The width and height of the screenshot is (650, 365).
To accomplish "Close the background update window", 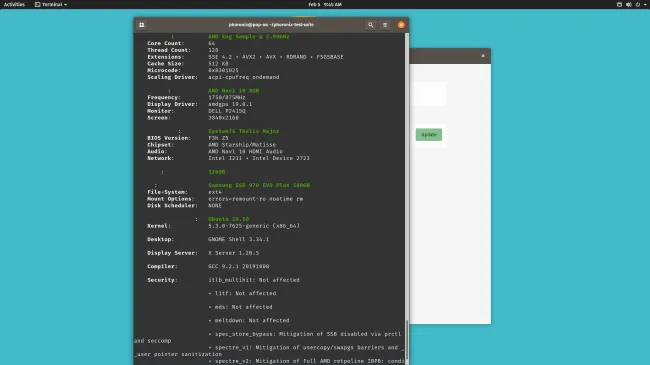I will click(483, 56).
